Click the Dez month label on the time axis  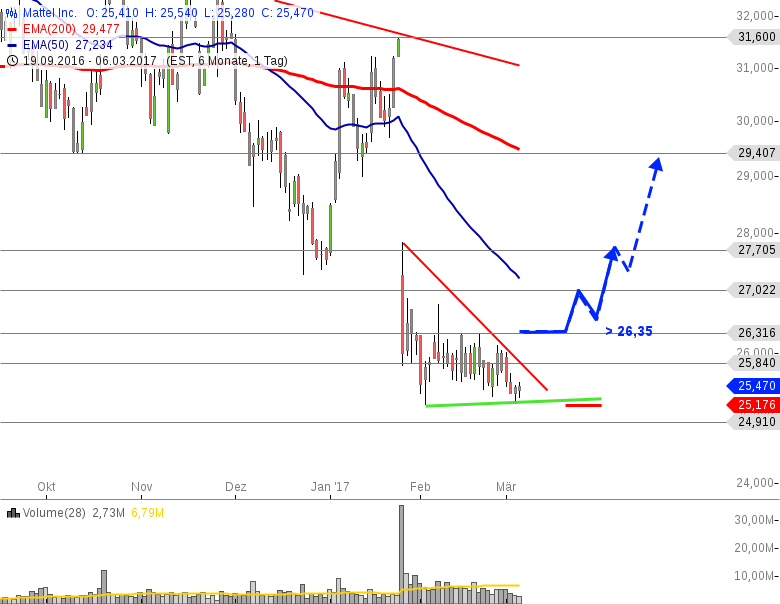point(236,487)
